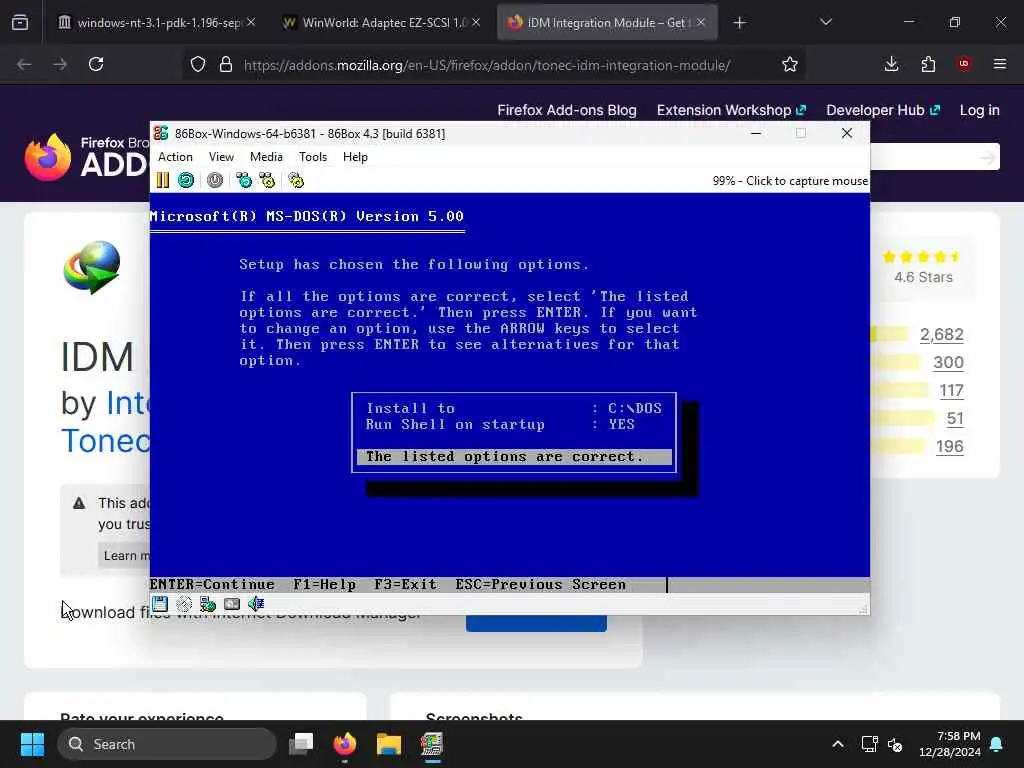Click the sound status bar icon
Viewport: 1024px width, 768px height.
pyautogui.click(x=255, y=604)
